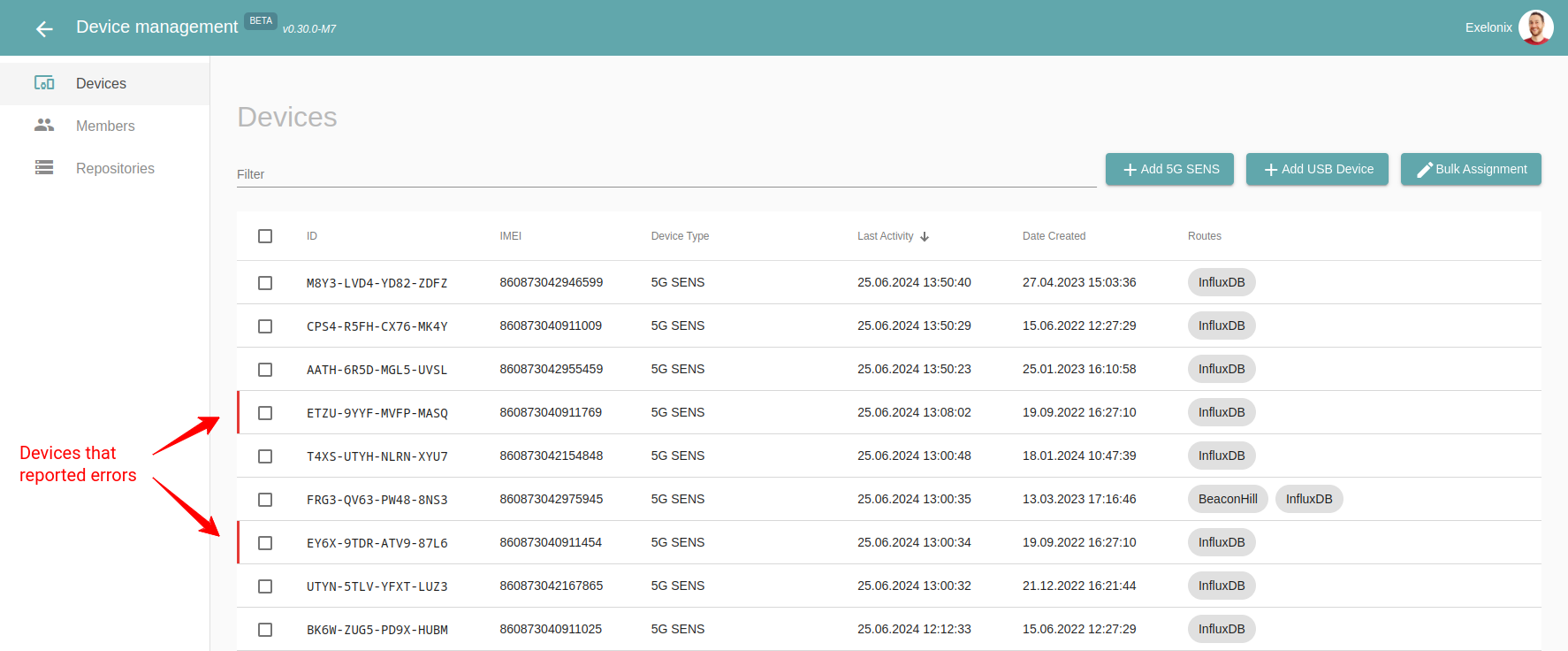
Task: Focus the Filter input field
Action: pos(666,174)
